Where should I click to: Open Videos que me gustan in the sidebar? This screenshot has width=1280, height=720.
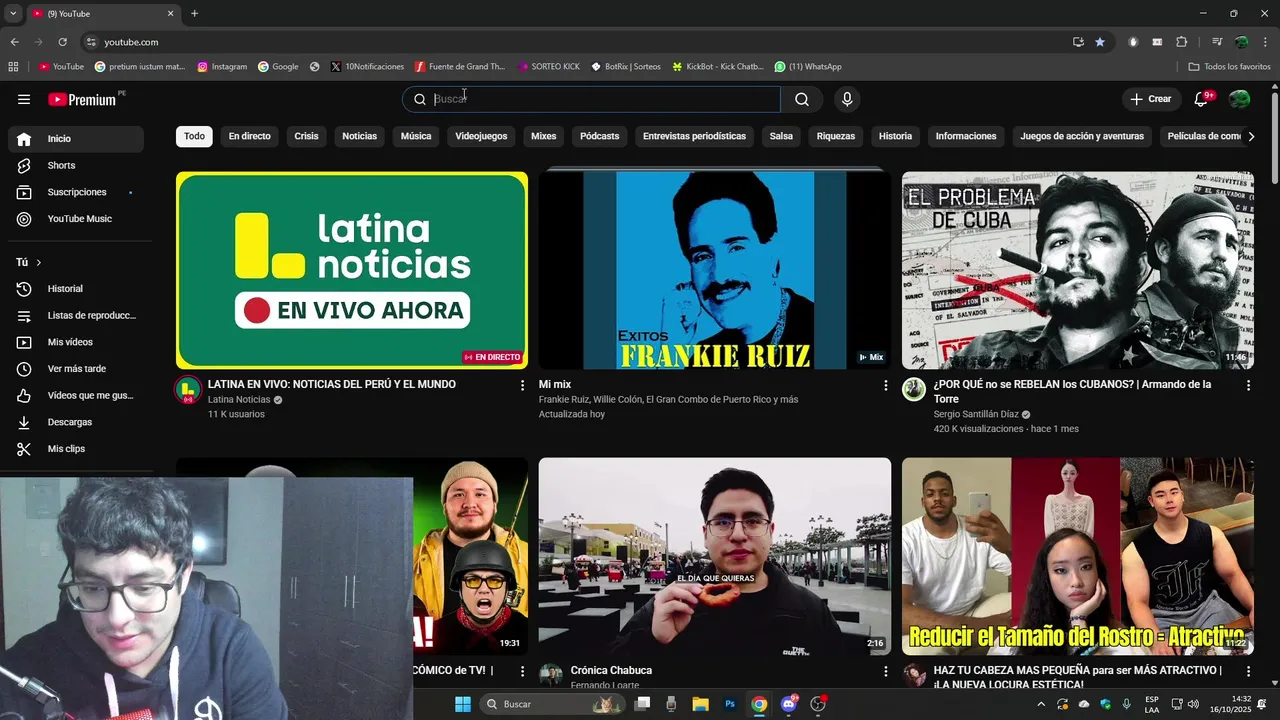pos(76,395)
